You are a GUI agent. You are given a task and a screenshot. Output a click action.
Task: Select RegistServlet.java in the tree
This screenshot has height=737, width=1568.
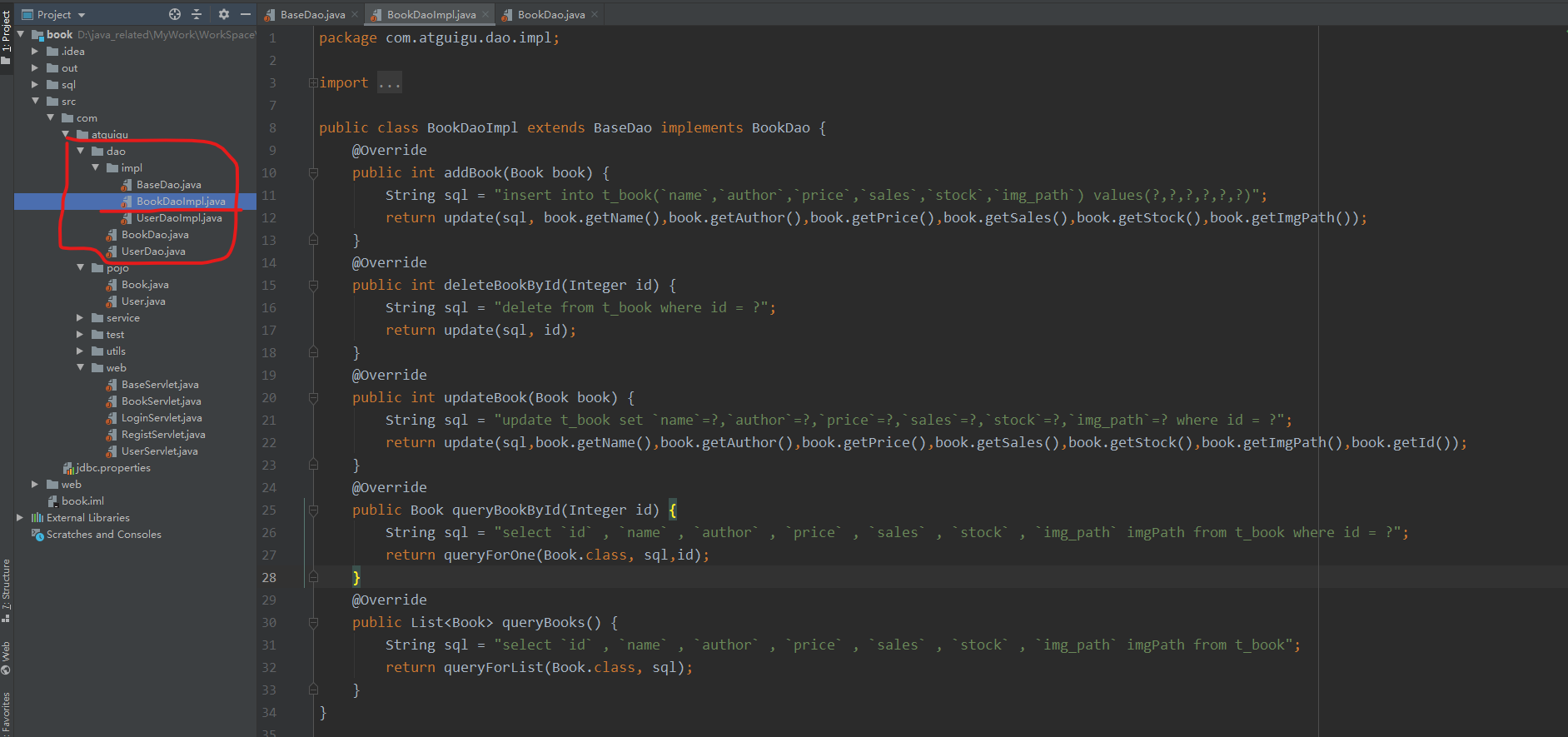click(x=163, y=434)
